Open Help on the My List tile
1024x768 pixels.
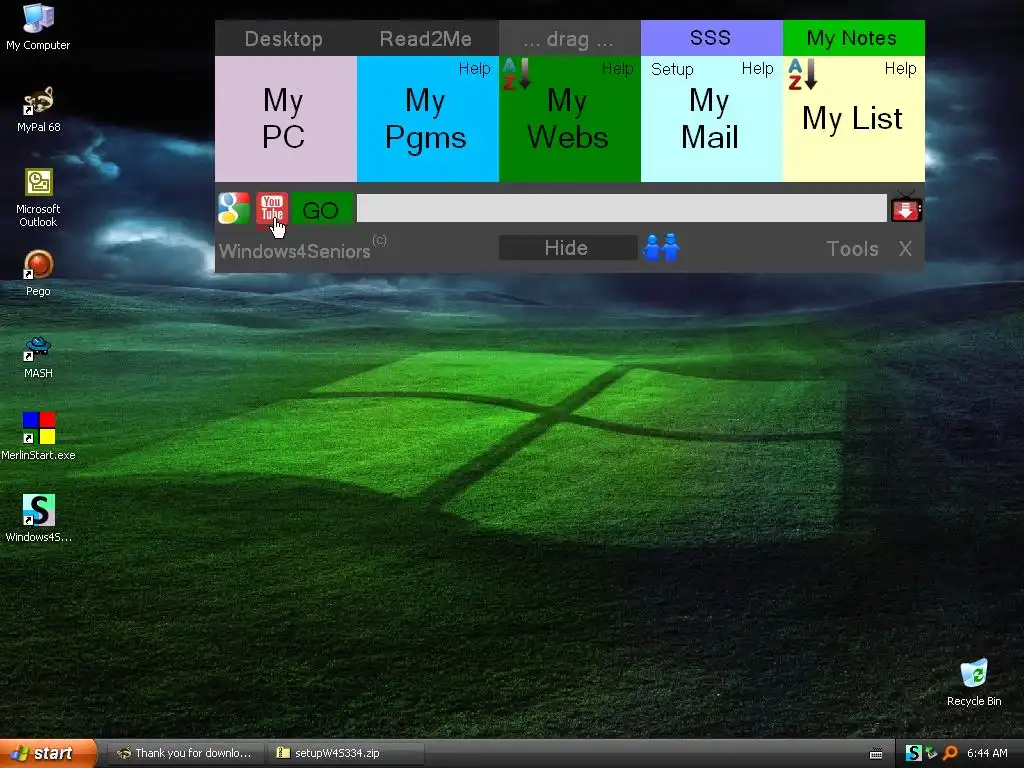tap(900, 69)
